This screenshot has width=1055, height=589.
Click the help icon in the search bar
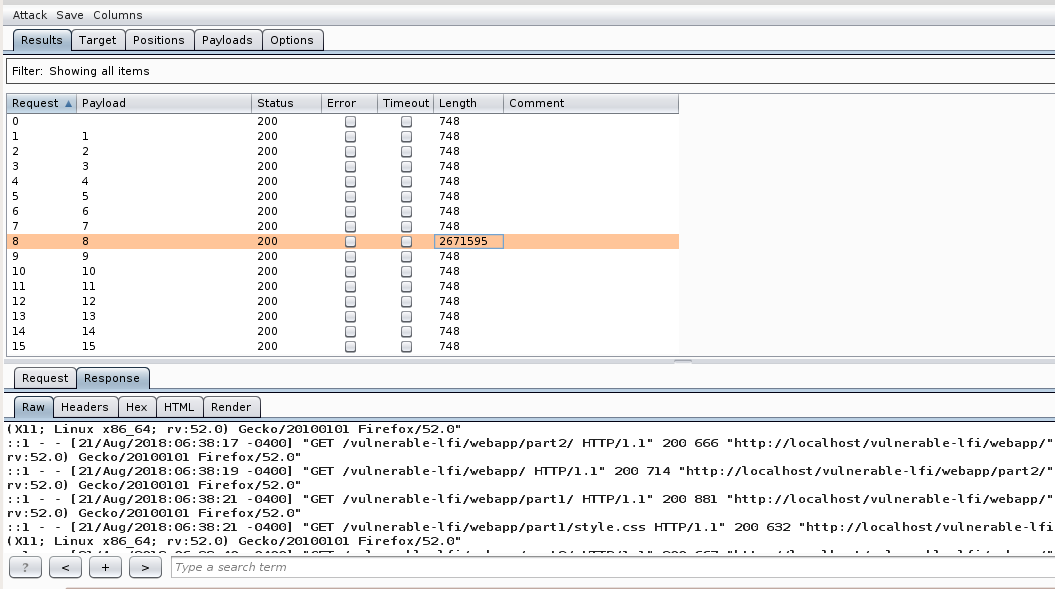coord(24,567)
